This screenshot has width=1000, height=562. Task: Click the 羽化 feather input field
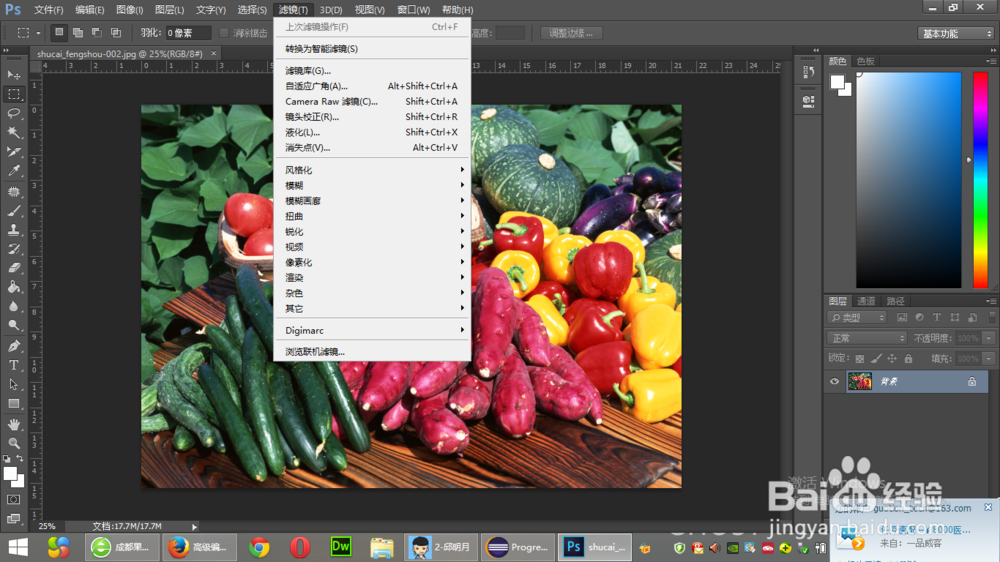pyautogui.click(x=188, y=33)
